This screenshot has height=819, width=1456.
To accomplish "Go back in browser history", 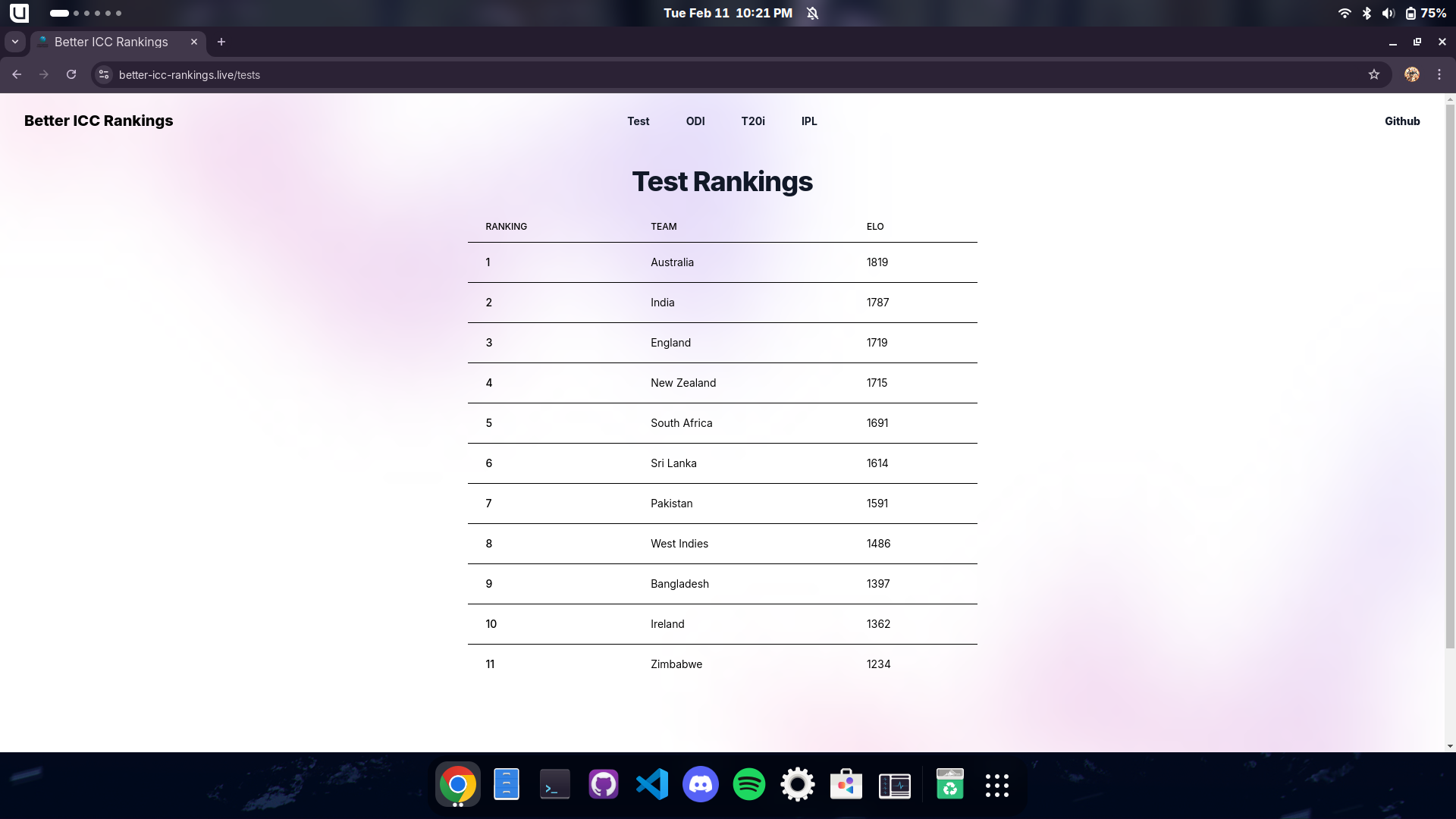I will [x=17, y=74].
